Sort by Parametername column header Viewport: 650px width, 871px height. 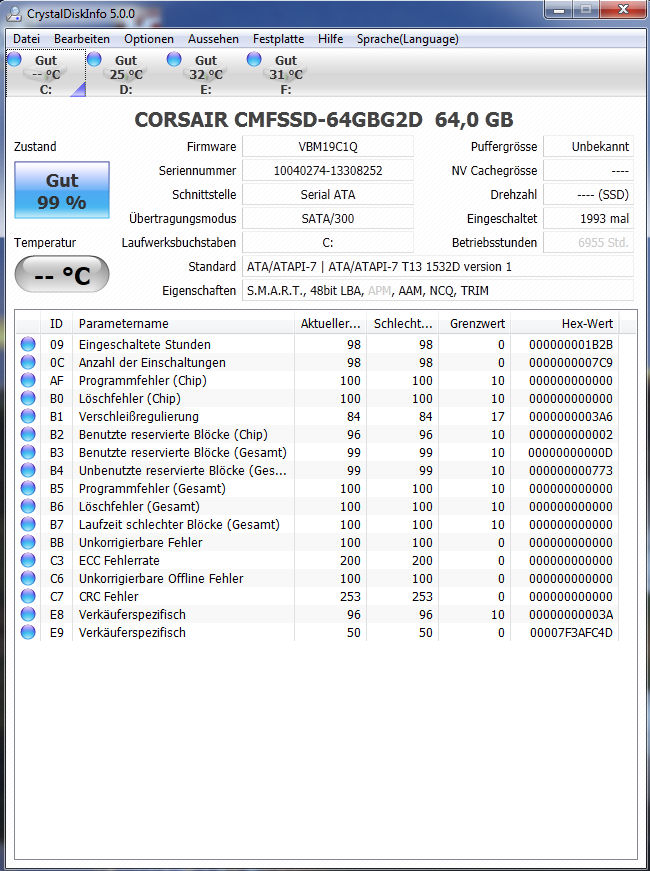pyautogui.click(x=183, y=323)
